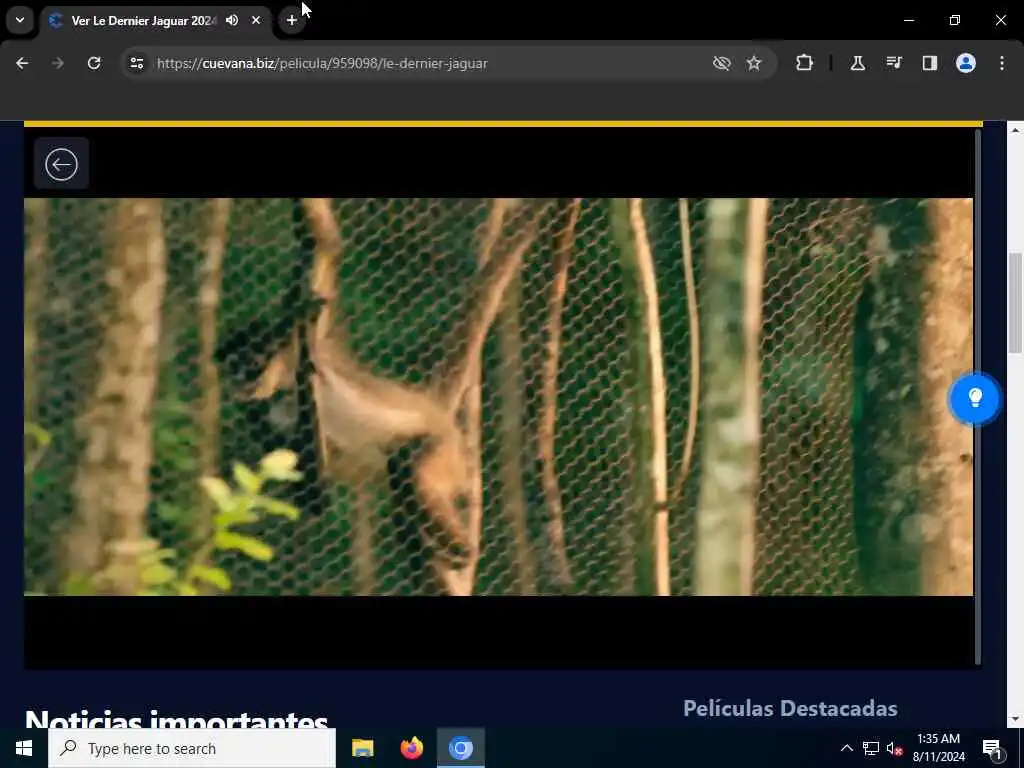Reload the cuevana page
The height and width of the screenshot is (768, 1024).
(94, 63)
